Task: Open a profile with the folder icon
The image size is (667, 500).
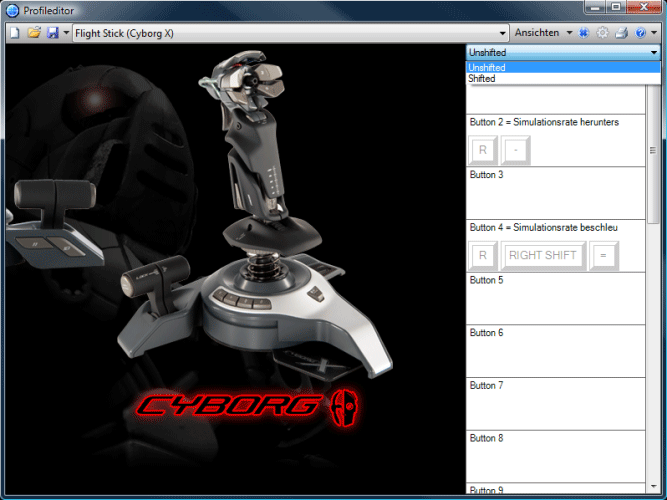Action: pos(33,33)
